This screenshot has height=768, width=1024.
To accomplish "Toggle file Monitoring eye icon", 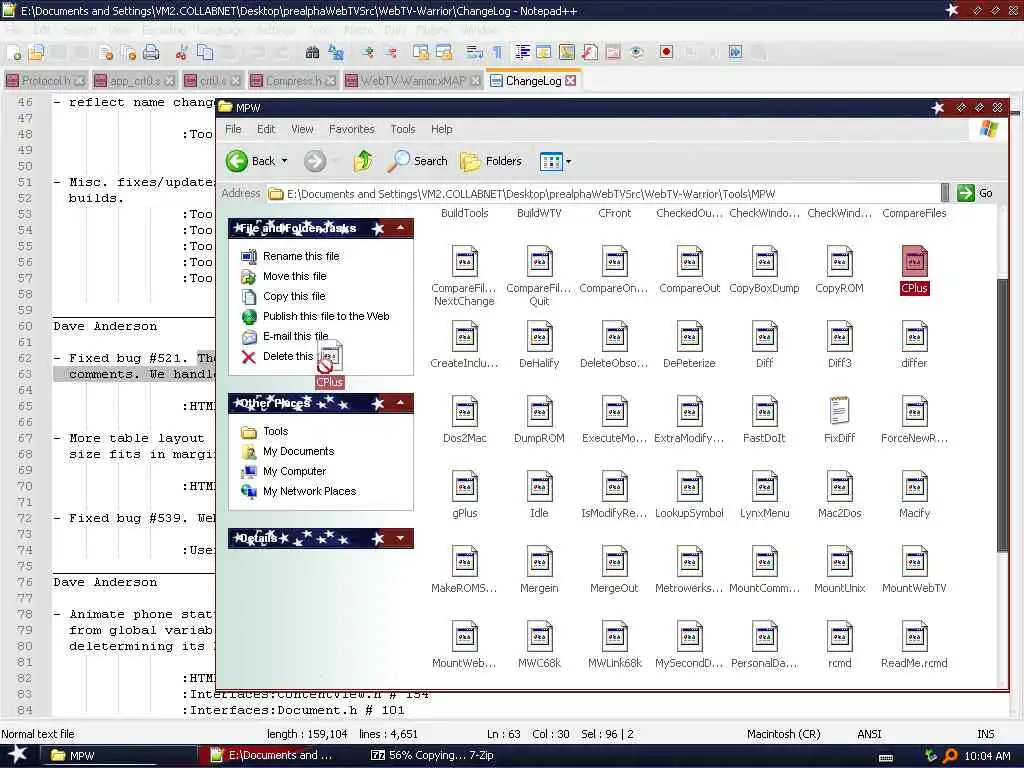I will [x=636, y=52].
